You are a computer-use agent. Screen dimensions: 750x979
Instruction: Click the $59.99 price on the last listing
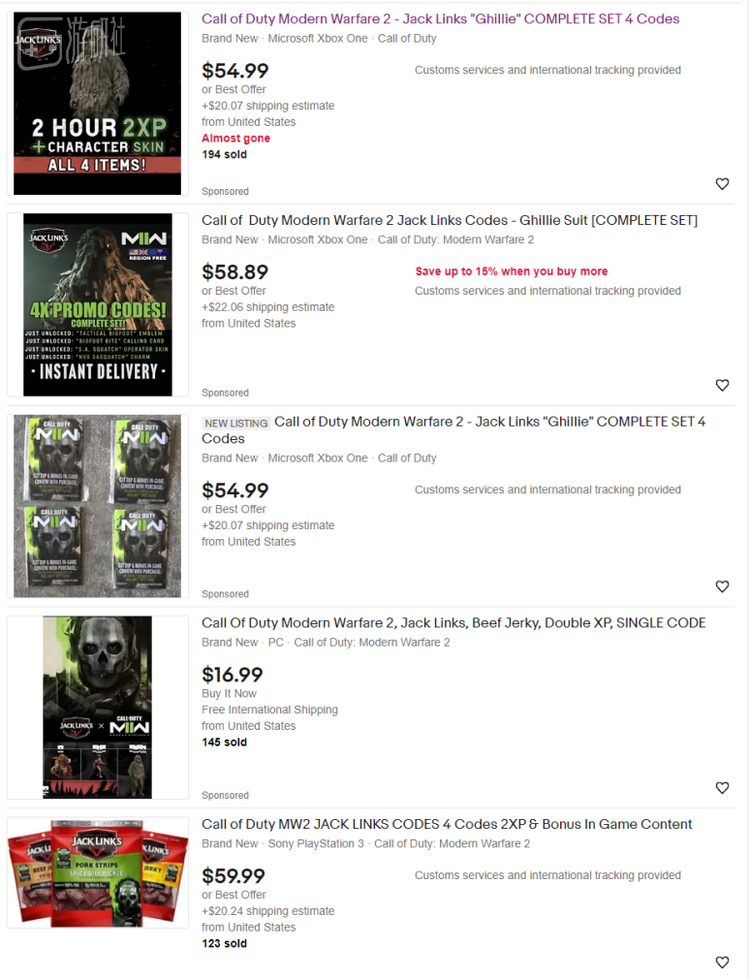[x=234, y=876]
